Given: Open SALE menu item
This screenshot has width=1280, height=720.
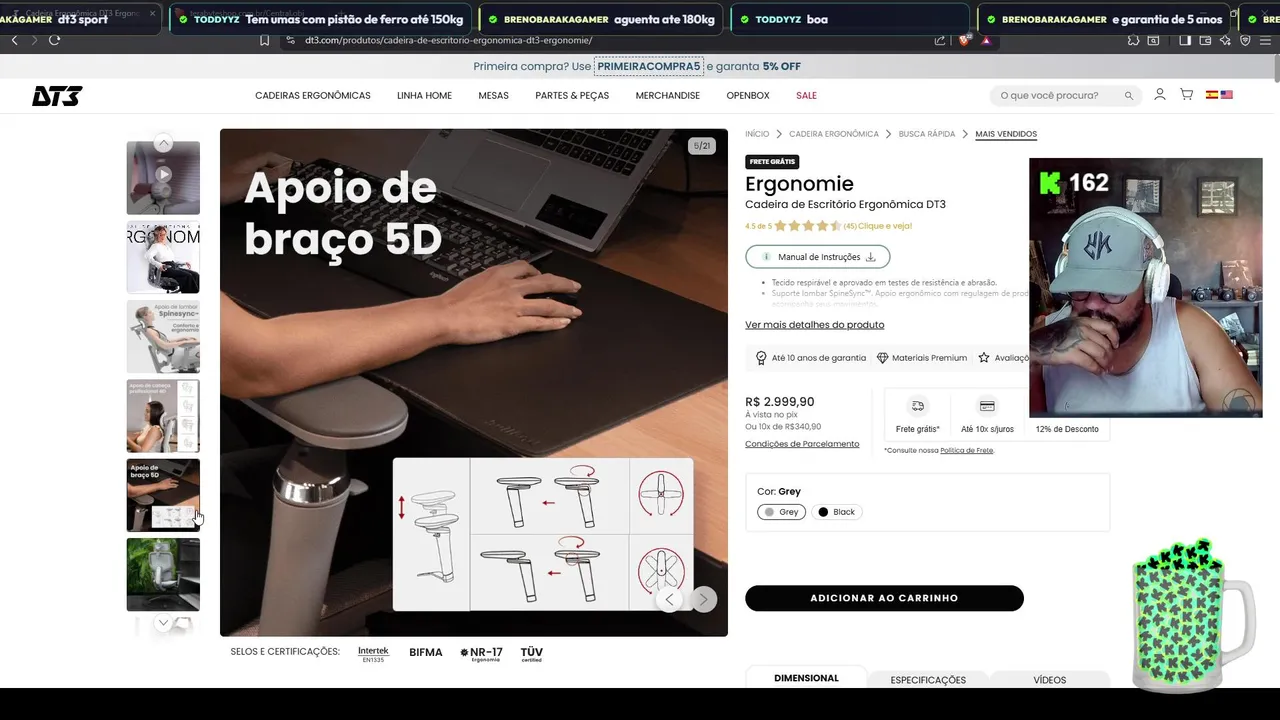Looking at the screenshot, I should tap(806, 96).
